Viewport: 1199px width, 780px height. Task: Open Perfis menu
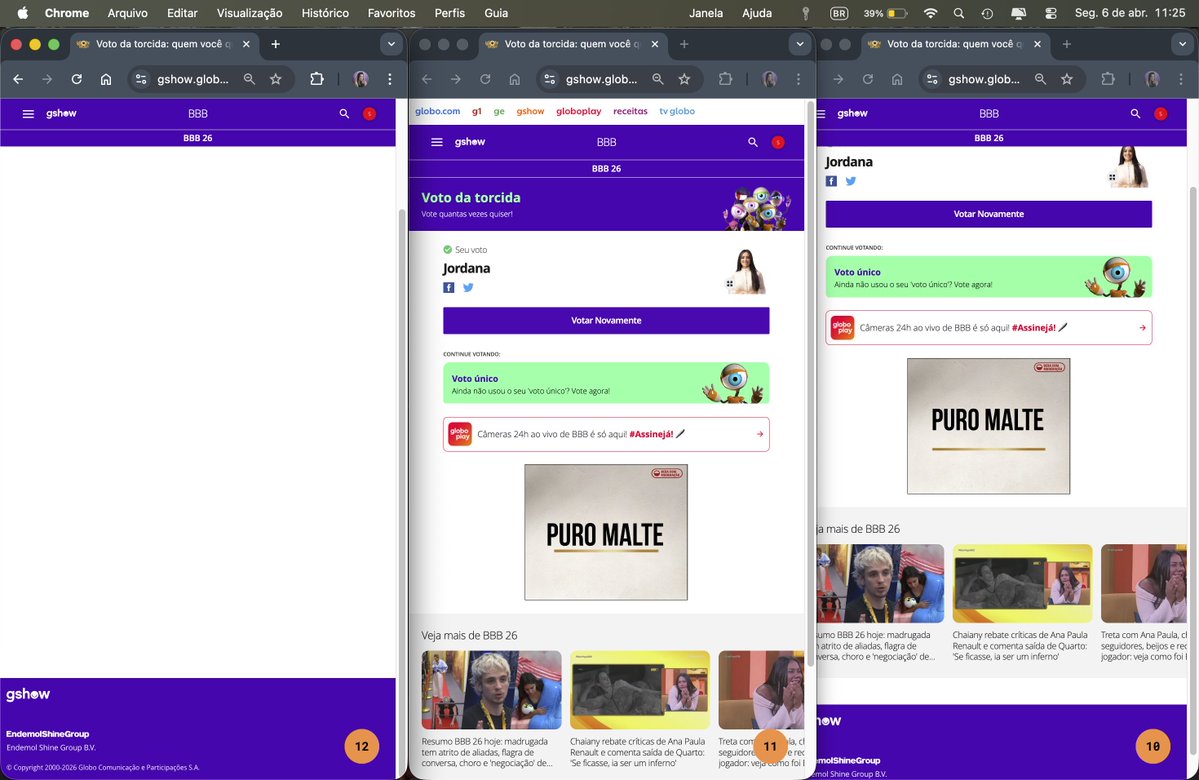point(450,13)
